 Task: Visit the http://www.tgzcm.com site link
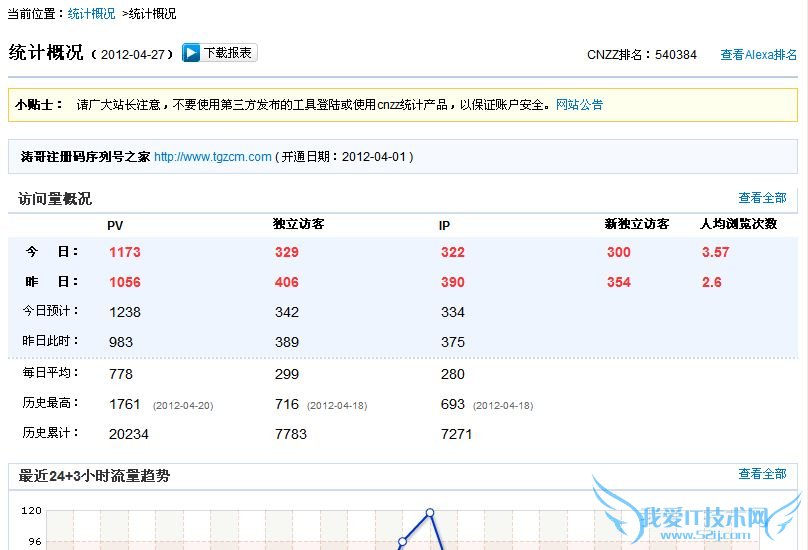pyautogui.click(x=212, y=157)
